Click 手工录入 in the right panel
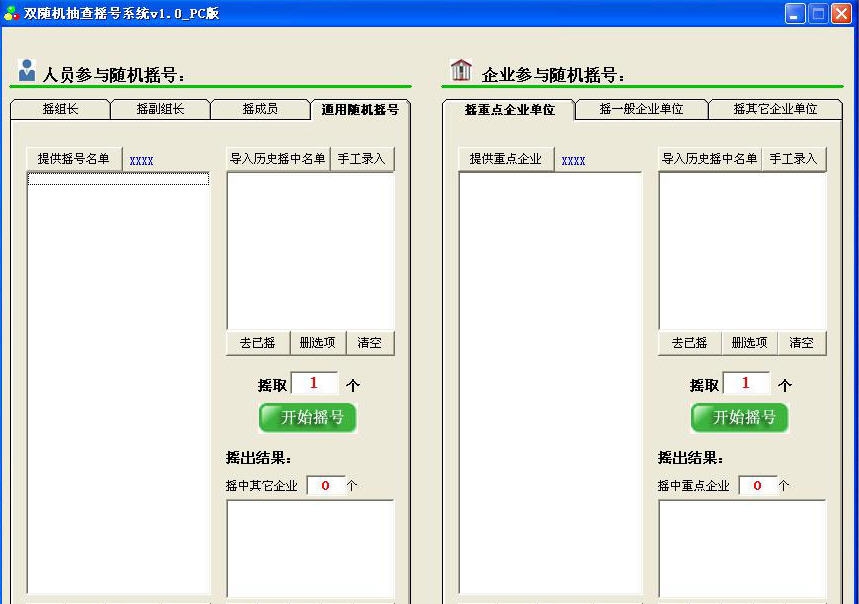The image size is (859, 604). 795,158
